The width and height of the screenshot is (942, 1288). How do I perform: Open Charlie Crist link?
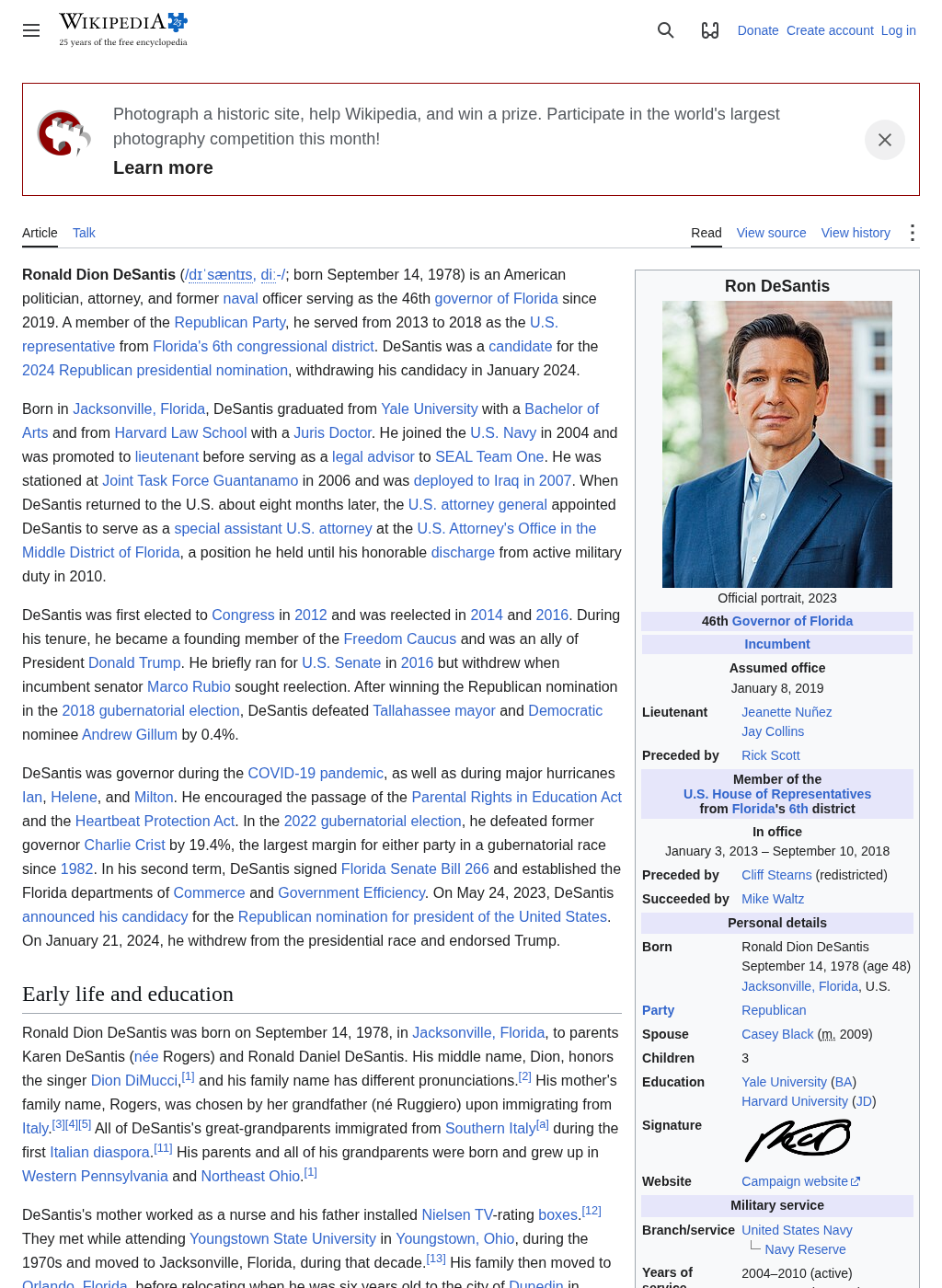click(x=124, y=845)
